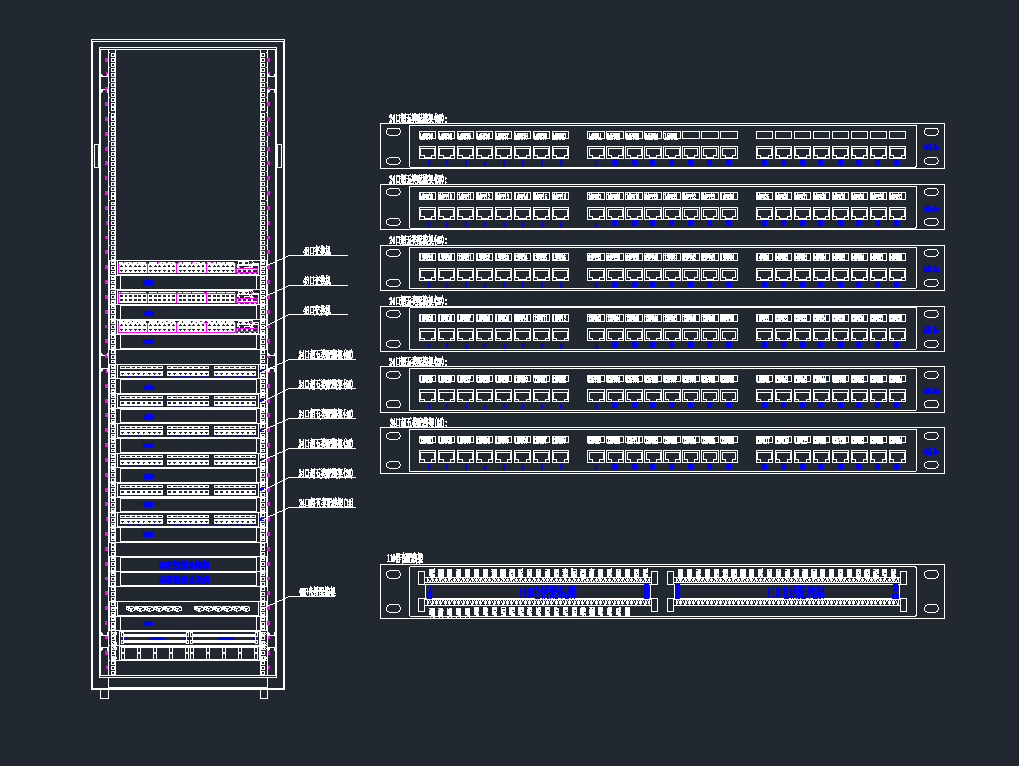Pick the rack's bottom-left foot
The image size is (1019, 766).
click(x=104, y=693)
